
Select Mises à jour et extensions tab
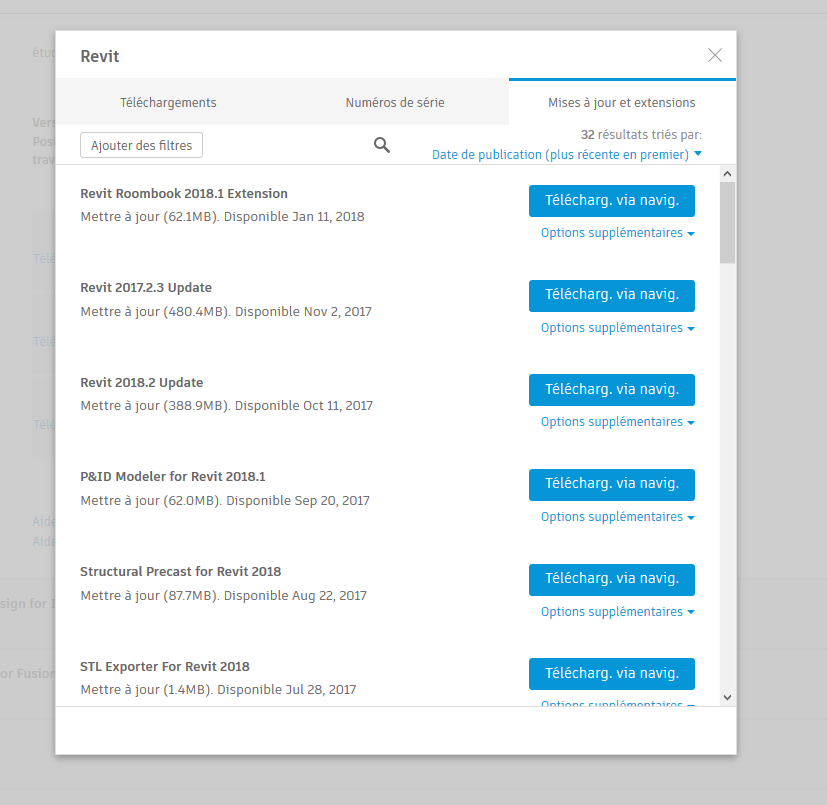[621, 103]
